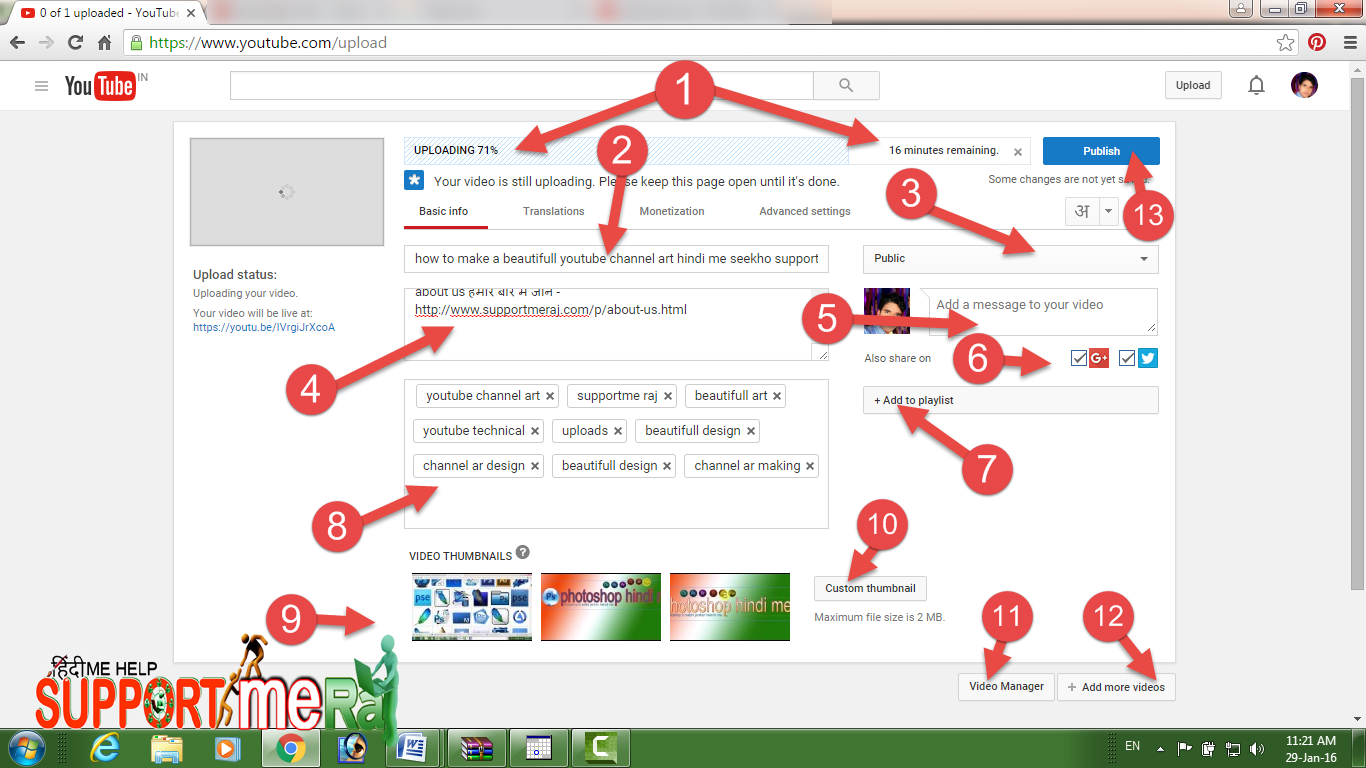
Task: Remove the "channel ar design" tag
Action: [535, 466]
